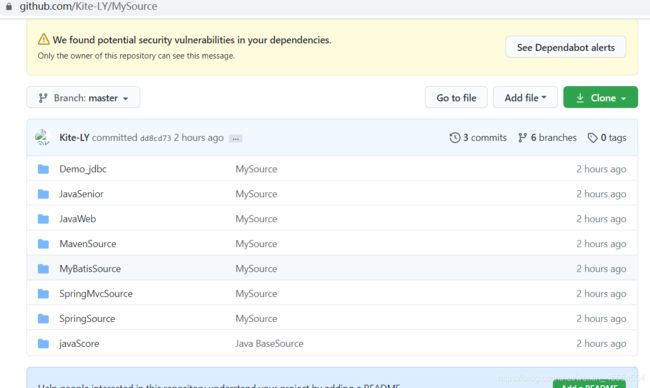Click the JavaWeb folder icon
650x388 pixels.
pos(43,219)
